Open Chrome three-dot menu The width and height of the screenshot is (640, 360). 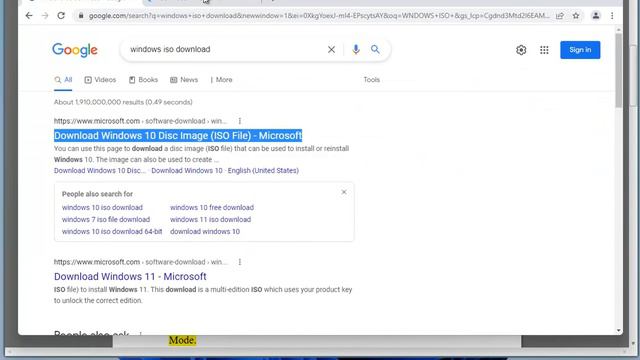pyautogui.click(x=612, y=16)
